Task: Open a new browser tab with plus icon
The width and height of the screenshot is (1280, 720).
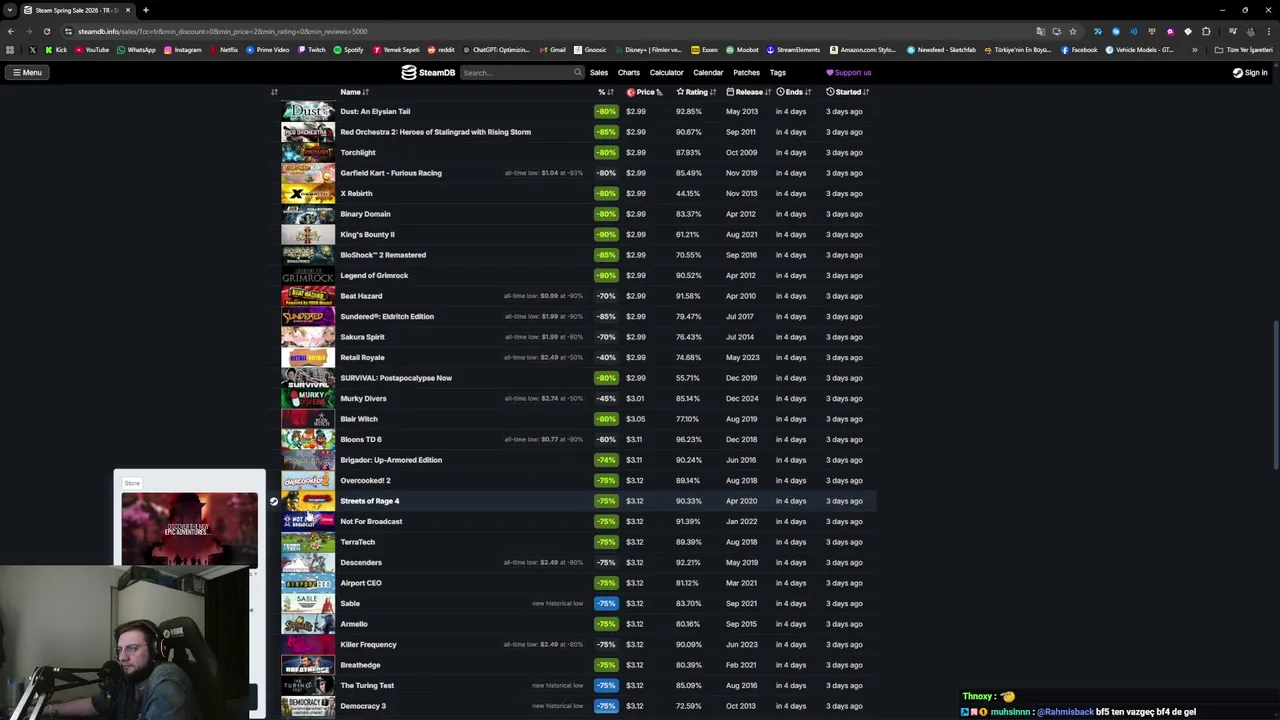Action: click(x=145, y=10)
